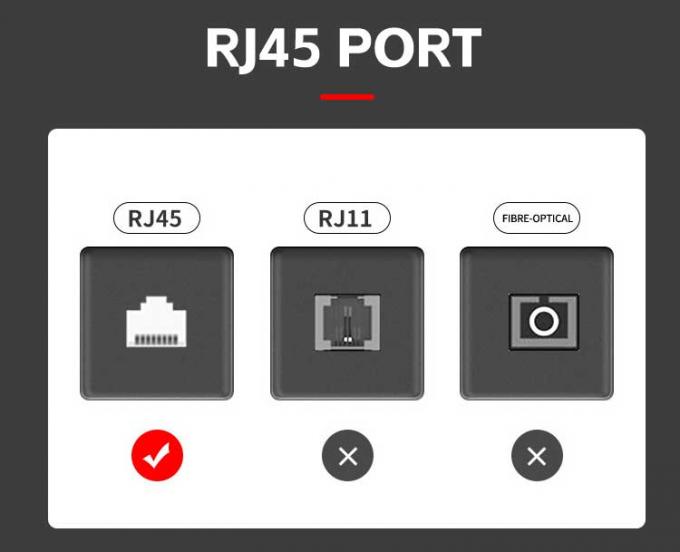Click the dark tile containing the RJ11 port
Screen dimensions: 680x552
click(x=347, y=323)
